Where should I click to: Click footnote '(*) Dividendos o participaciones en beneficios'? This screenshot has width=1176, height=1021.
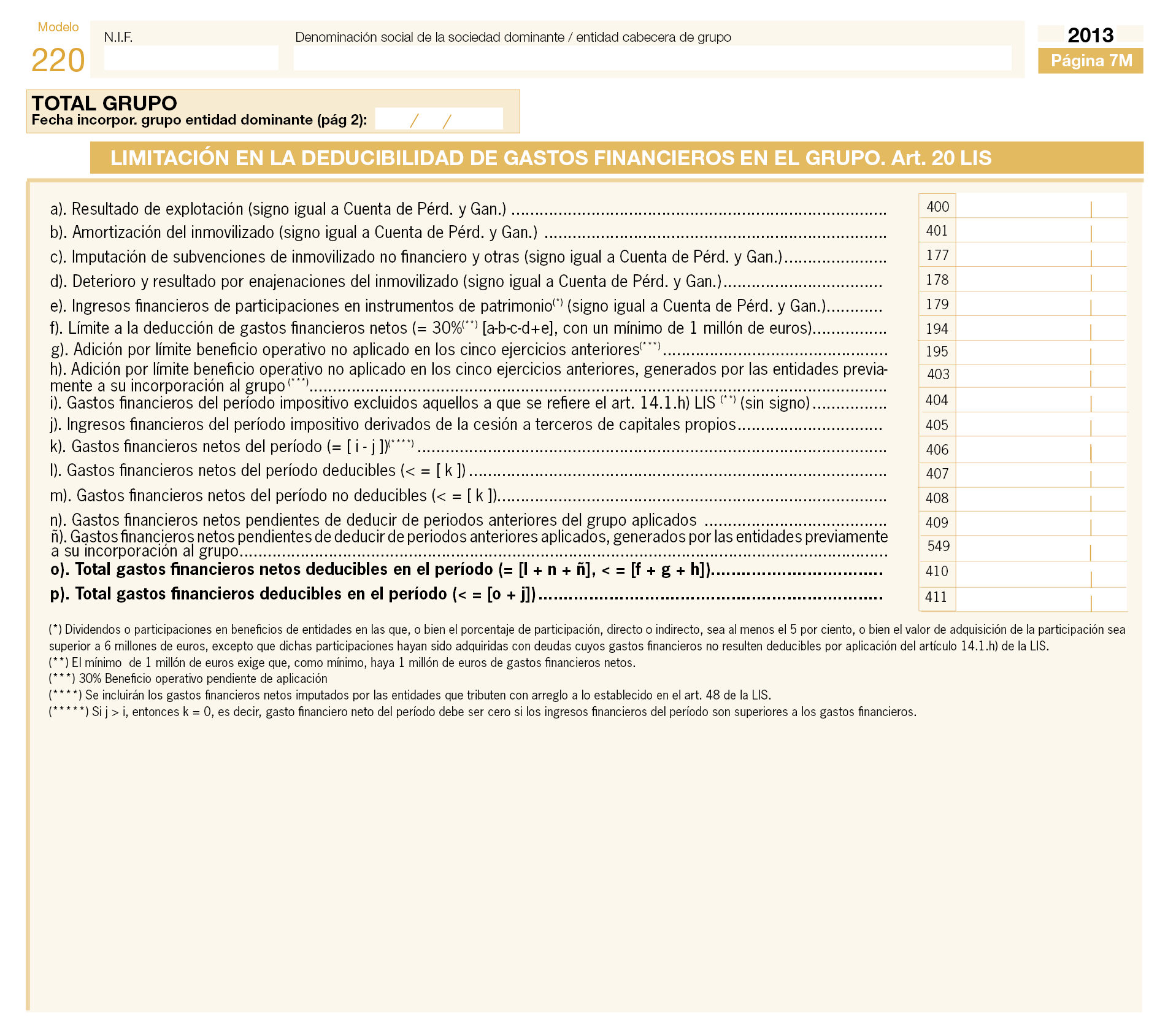tap(587, 638)
